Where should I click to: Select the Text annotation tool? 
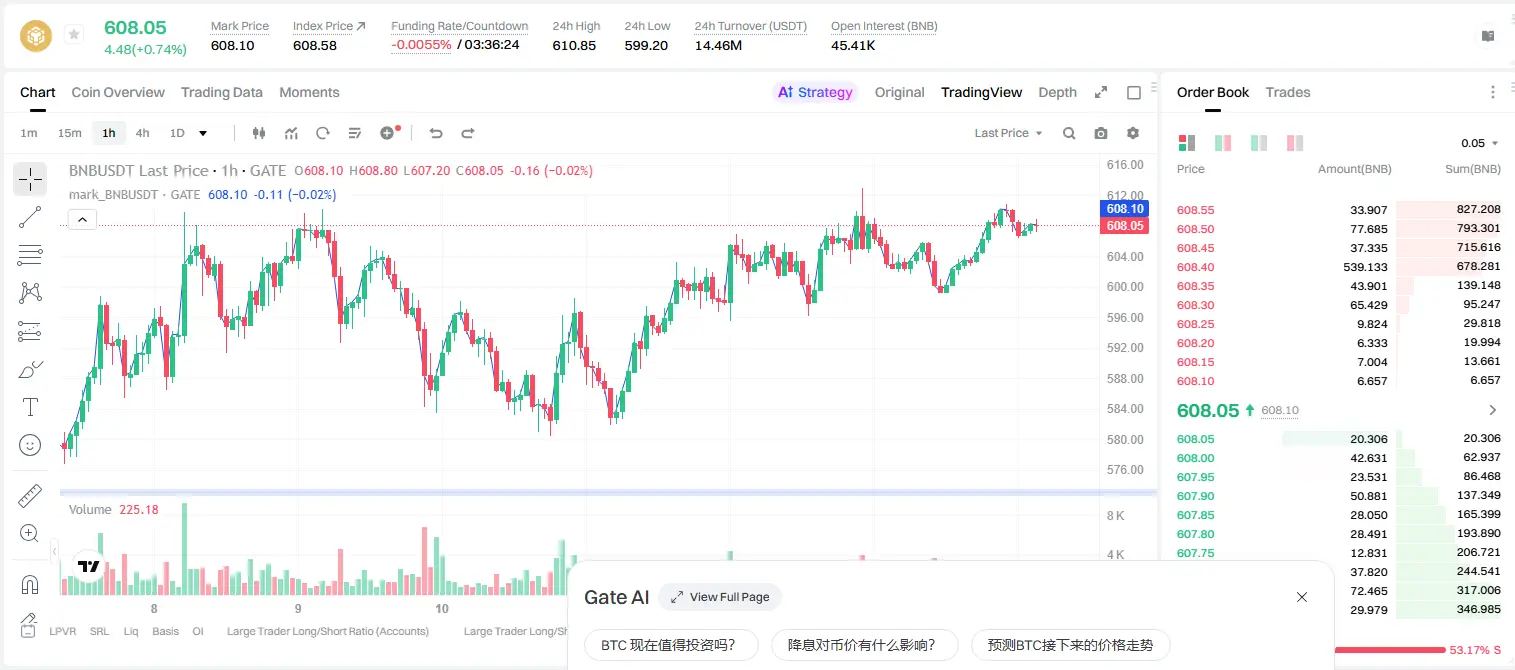tap(30, 407)
